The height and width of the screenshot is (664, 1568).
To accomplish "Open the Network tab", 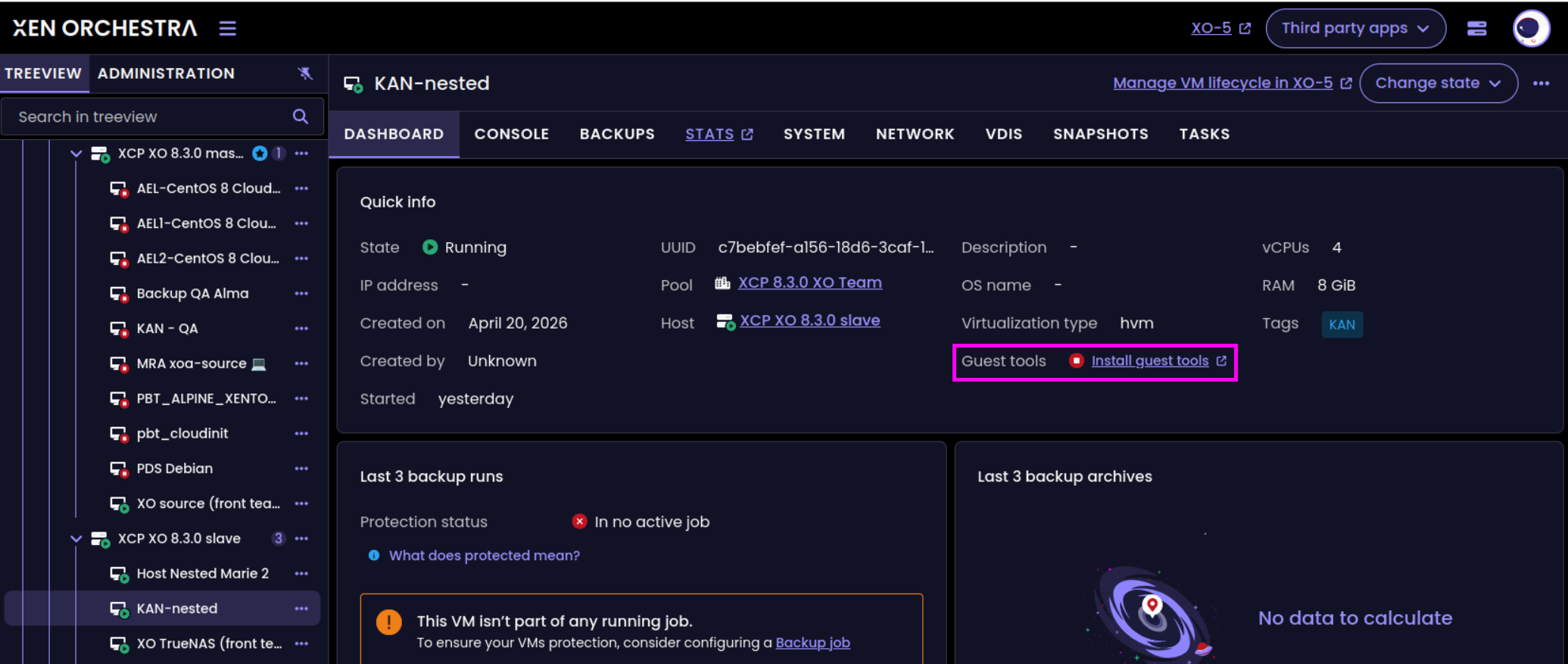I will [x=915, y=134].
